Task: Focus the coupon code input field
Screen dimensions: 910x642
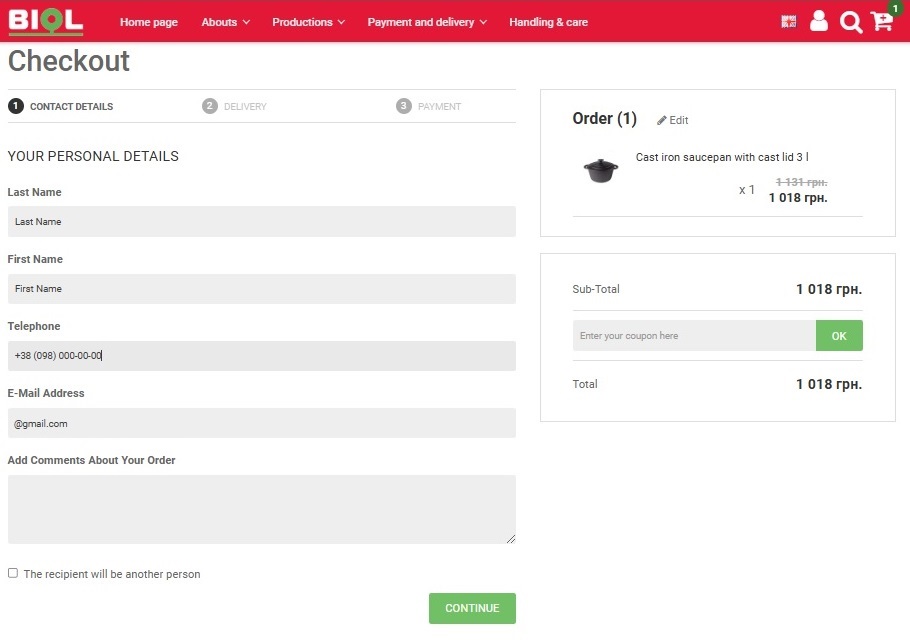Action: coord(694,336)
